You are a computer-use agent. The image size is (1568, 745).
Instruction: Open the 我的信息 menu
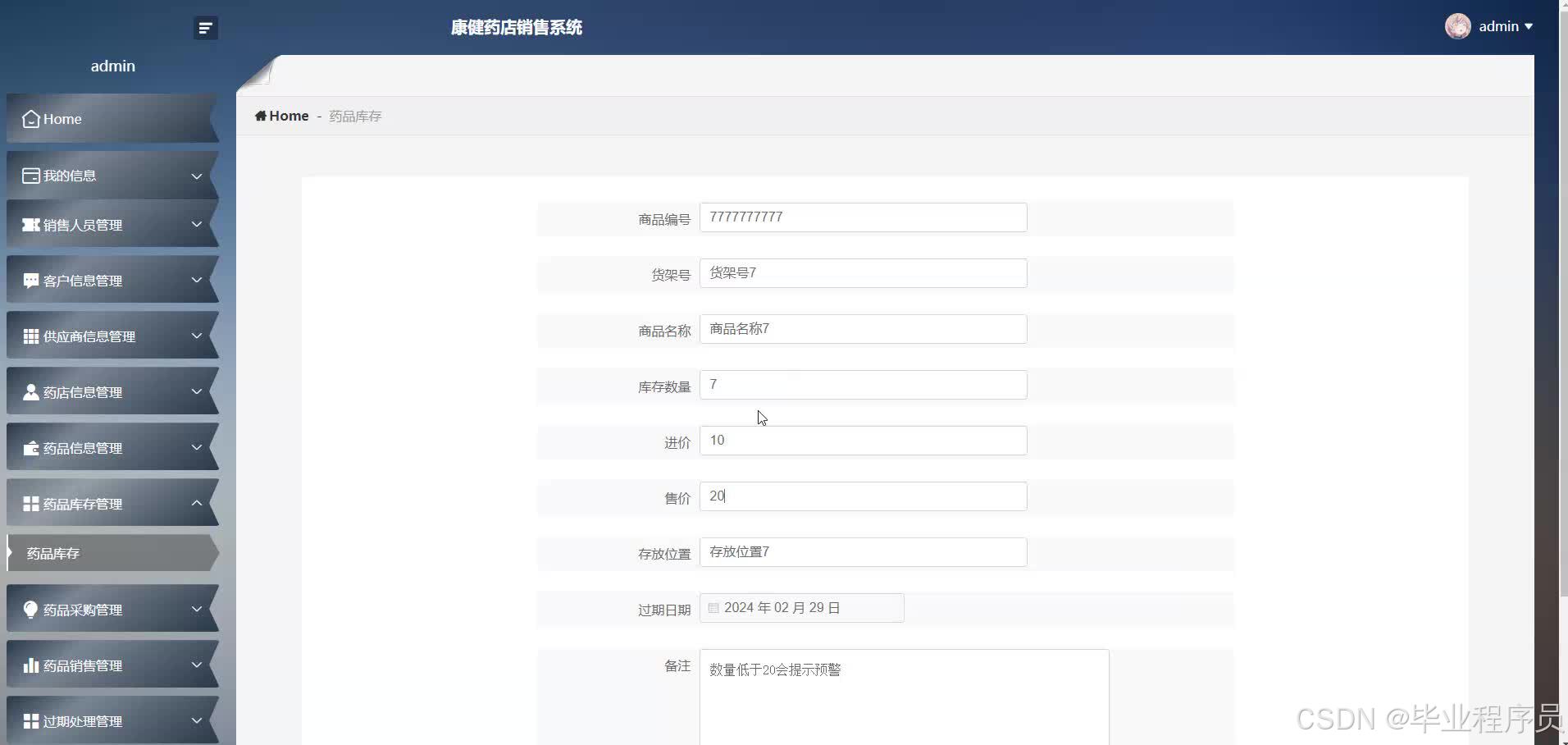(x=112, y=176)
